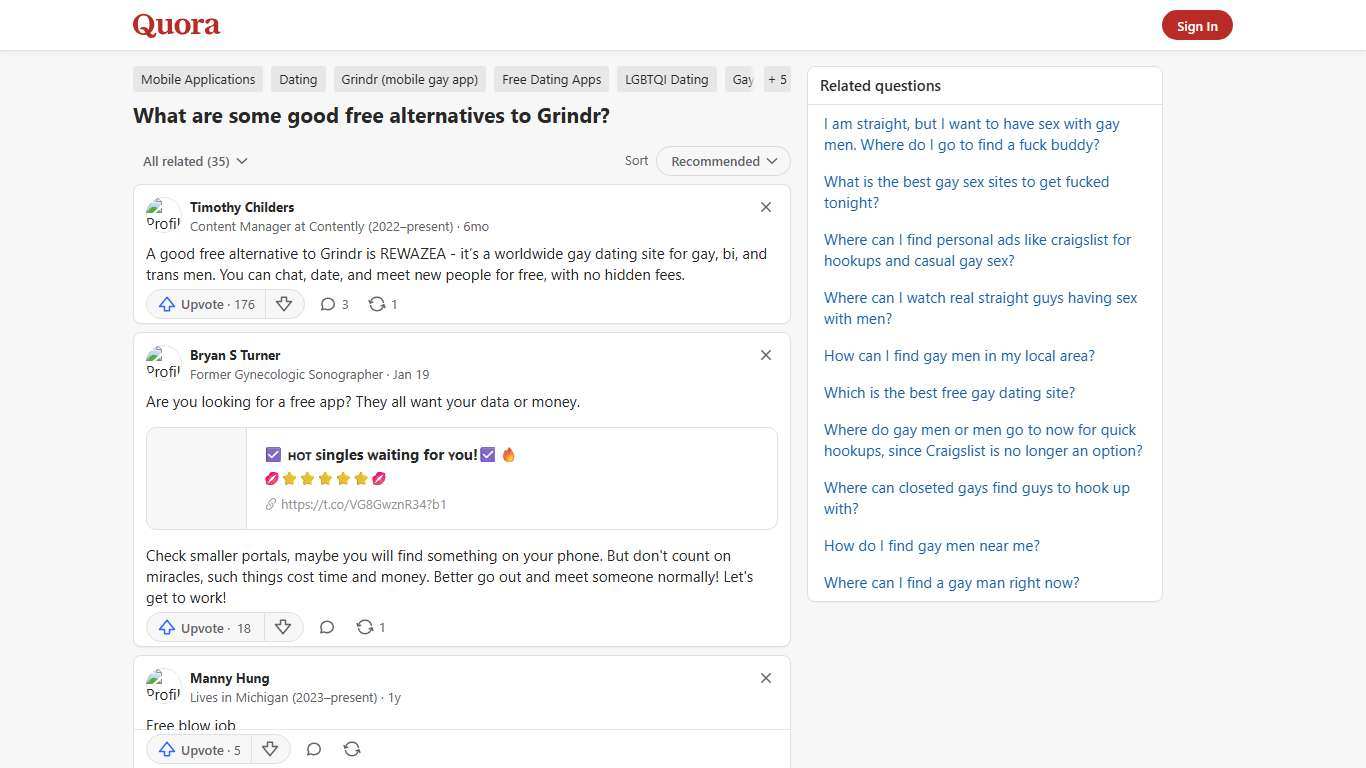Click the repost icon on Manny Hung's answer

(x=351, y=749)
